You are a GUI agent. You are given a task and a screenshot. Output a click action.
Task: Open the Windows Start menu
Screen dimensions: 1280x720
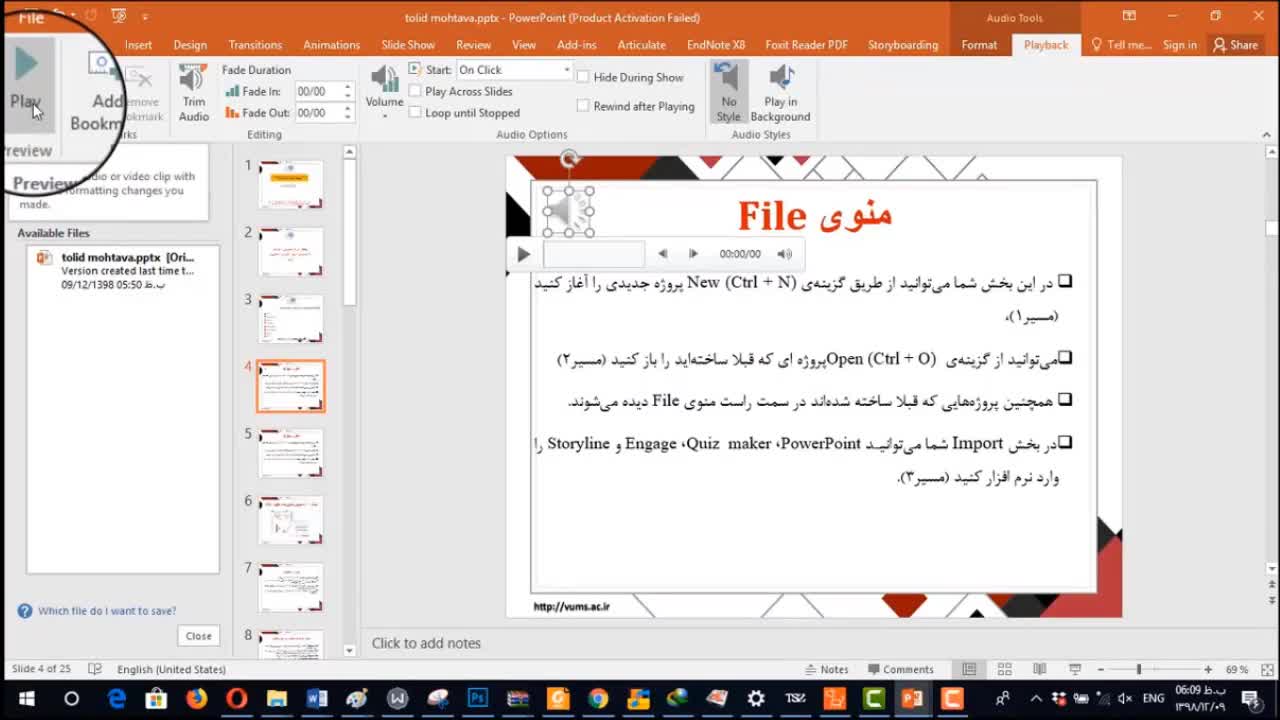[26, 698]
